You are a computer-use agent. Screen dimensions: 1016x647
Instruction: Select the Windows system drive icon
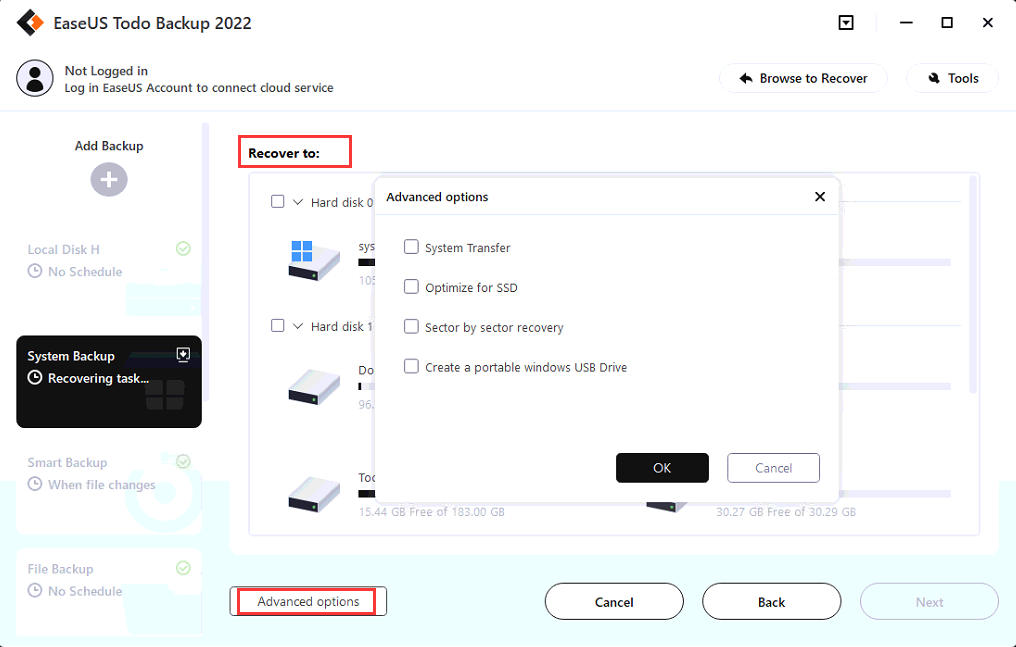pyautogui.click(x=314, y=260)
